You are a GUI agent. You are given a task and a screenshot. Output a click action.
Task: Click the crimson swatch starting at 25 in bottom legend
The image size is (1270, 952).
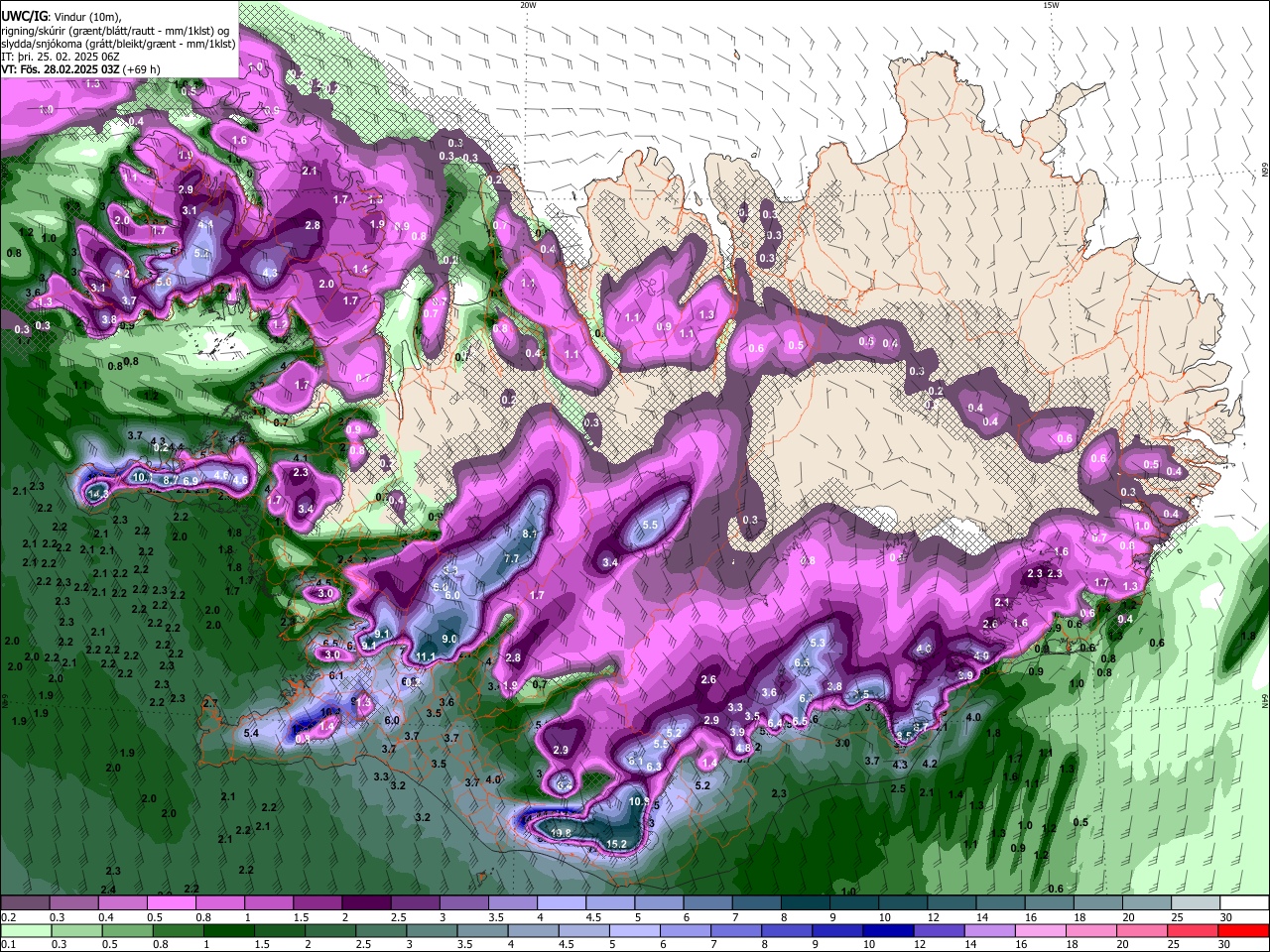(1192, 930)
